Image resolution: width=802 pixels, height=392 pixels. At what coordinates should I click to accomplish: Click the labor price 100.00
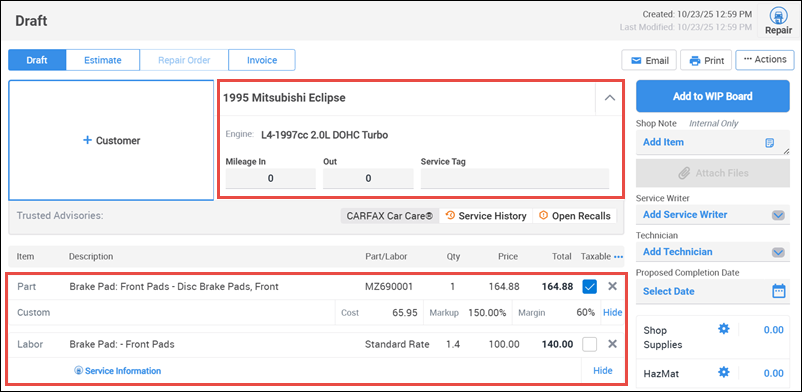tap(503, 344)
